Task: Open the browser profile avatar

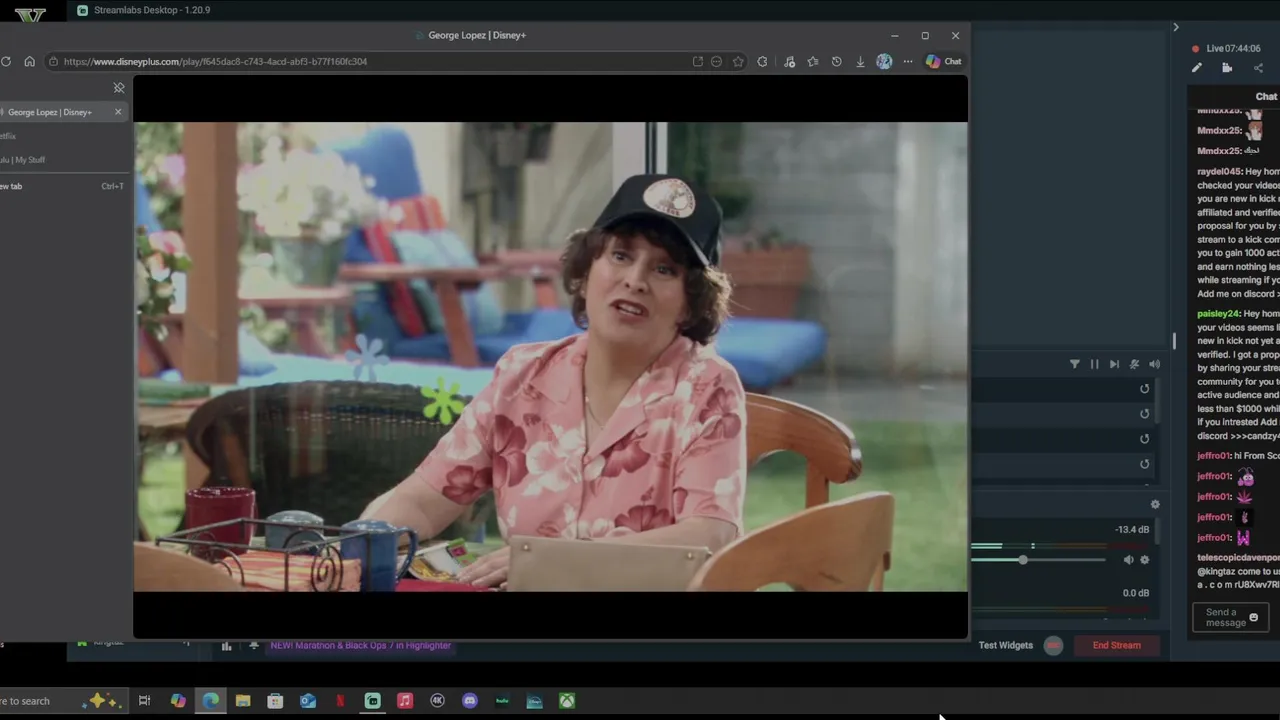Action: click(884, 61)
